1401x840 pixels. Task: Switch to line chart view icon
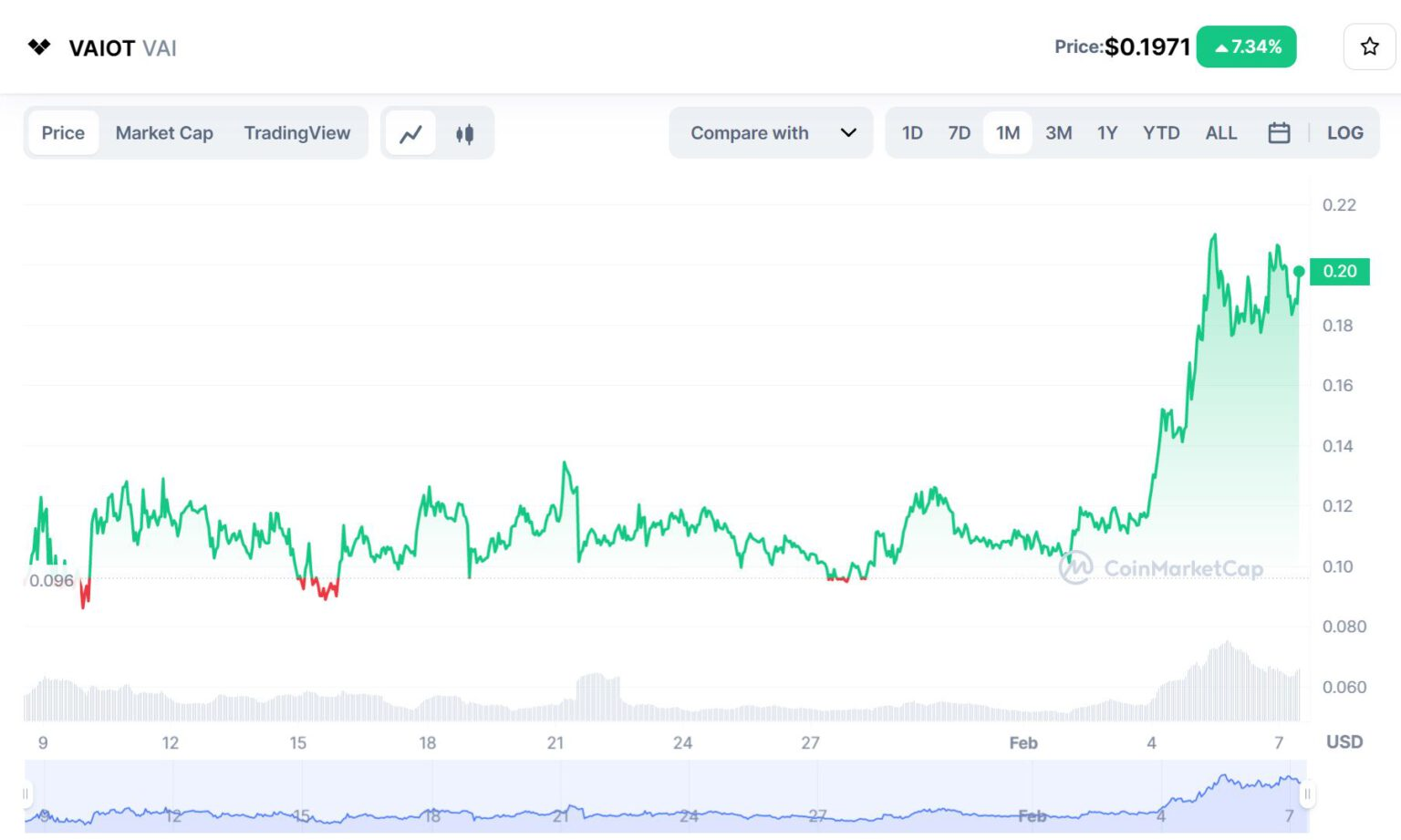[410, 133]
